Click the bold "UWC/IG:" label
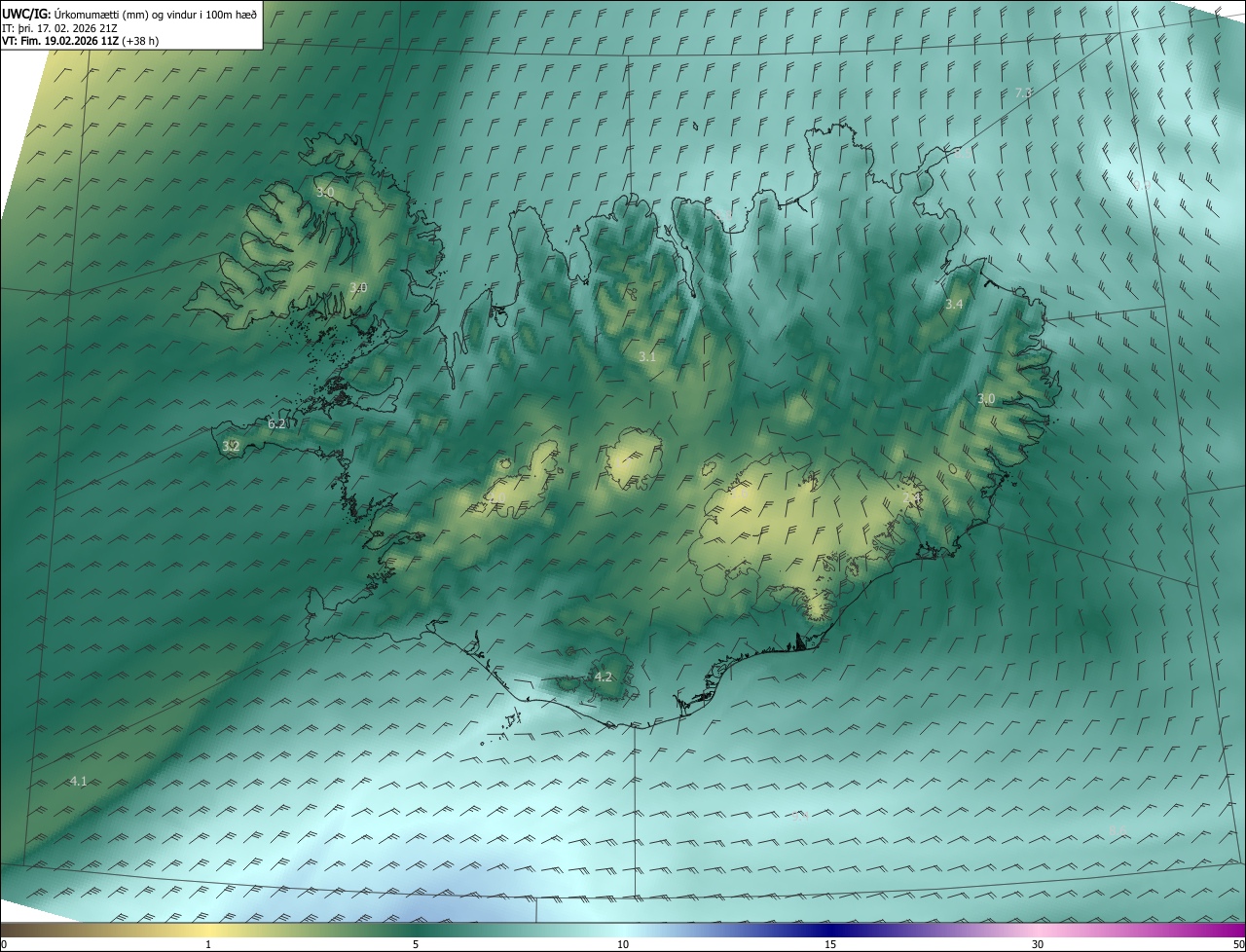 click(26, 14)
